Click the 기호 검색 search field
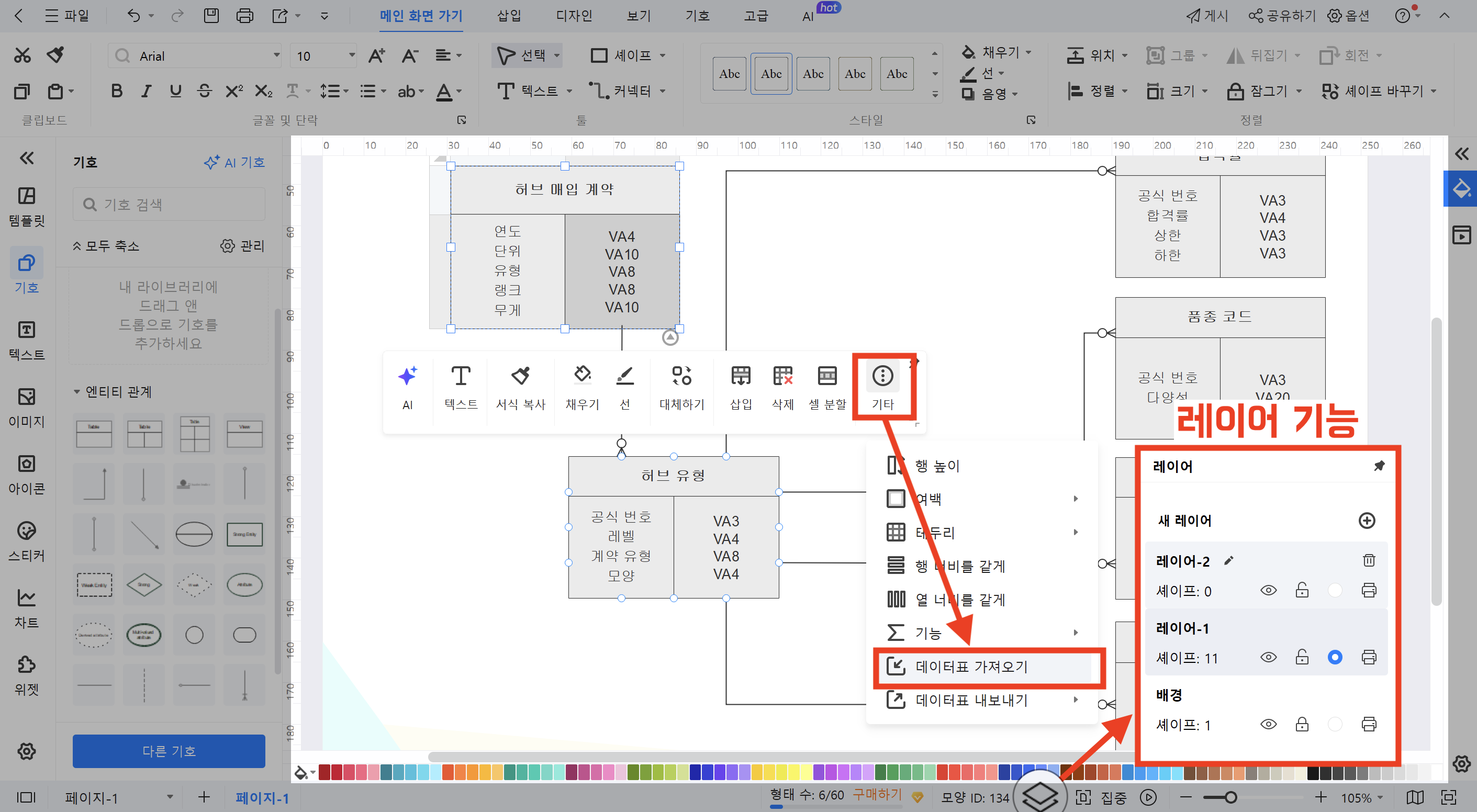Screen dimensions: 1477x812 [x=169, y=204]
